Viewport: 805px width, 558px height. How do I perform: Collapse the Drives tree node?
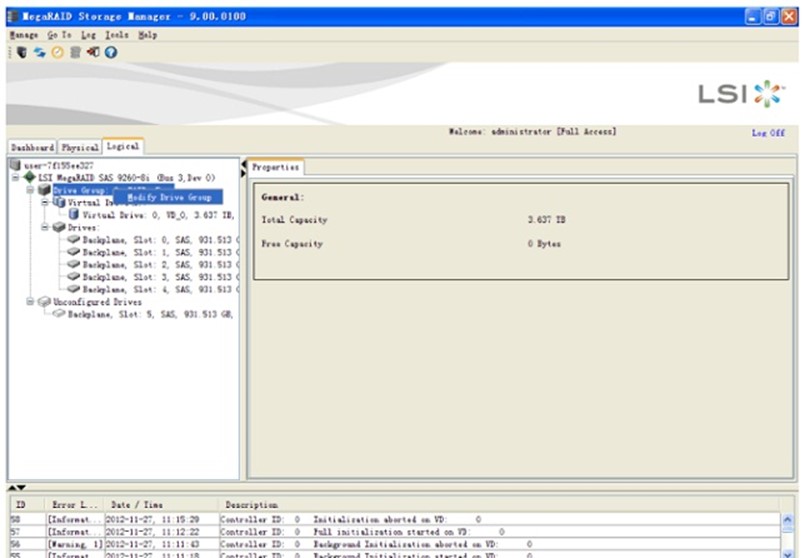[x=46, y=227]
